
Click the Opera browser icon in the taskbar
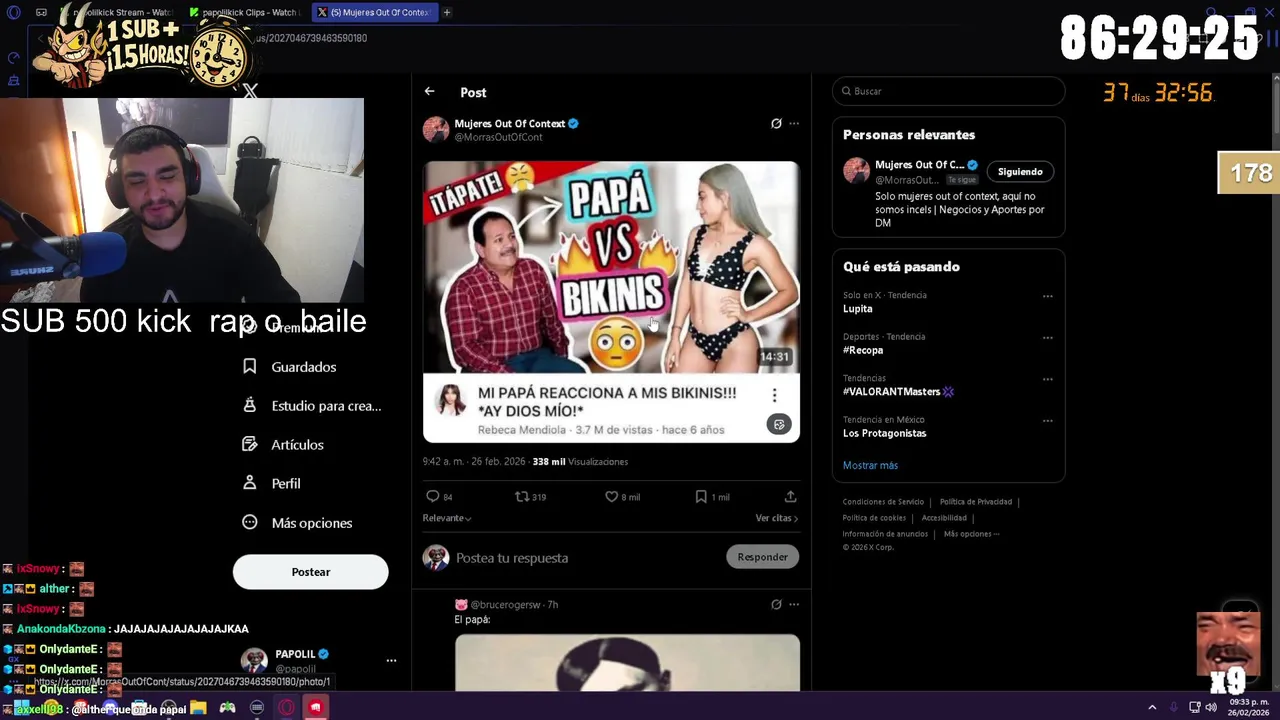click(x=287, y=708)
